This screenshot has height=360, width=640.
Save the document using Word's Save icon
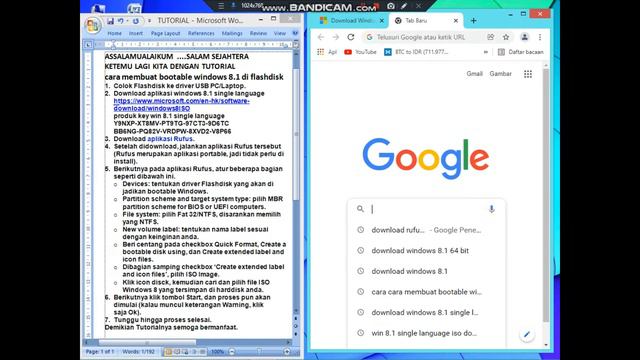[110, 20]
